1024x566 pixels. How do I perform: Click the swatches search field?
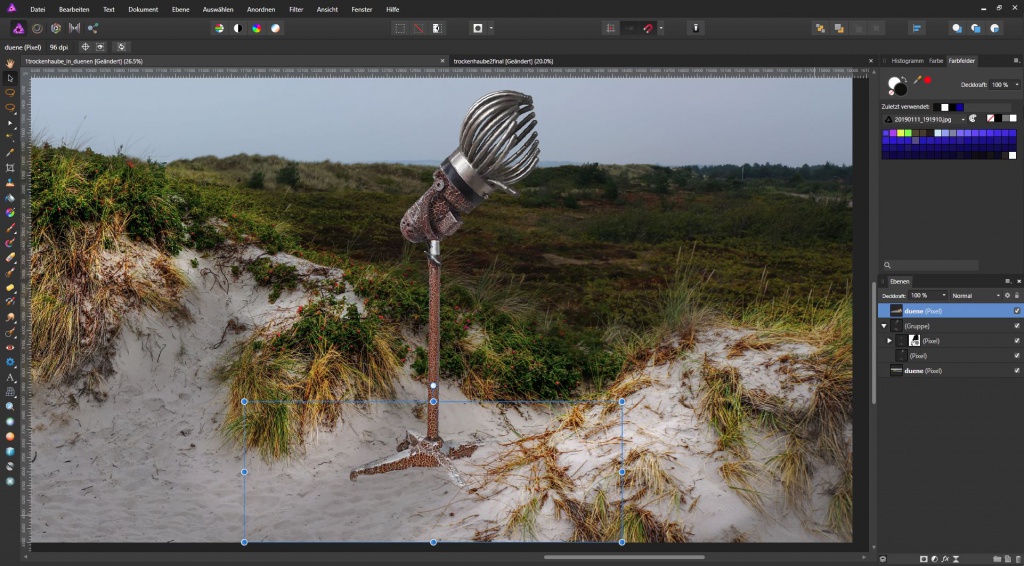pyautogui.click(x=931, y=266)
